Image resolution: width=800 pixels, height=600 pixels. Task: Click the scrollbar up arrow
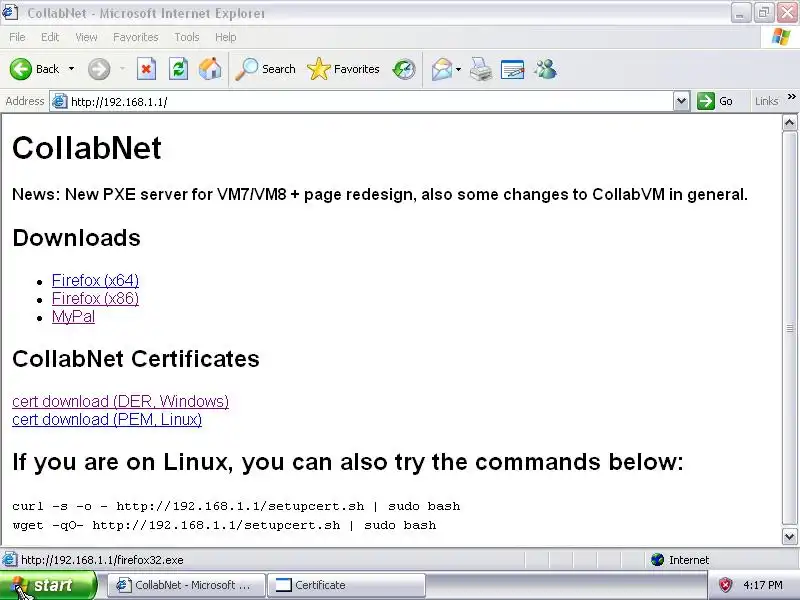point(789,122)
